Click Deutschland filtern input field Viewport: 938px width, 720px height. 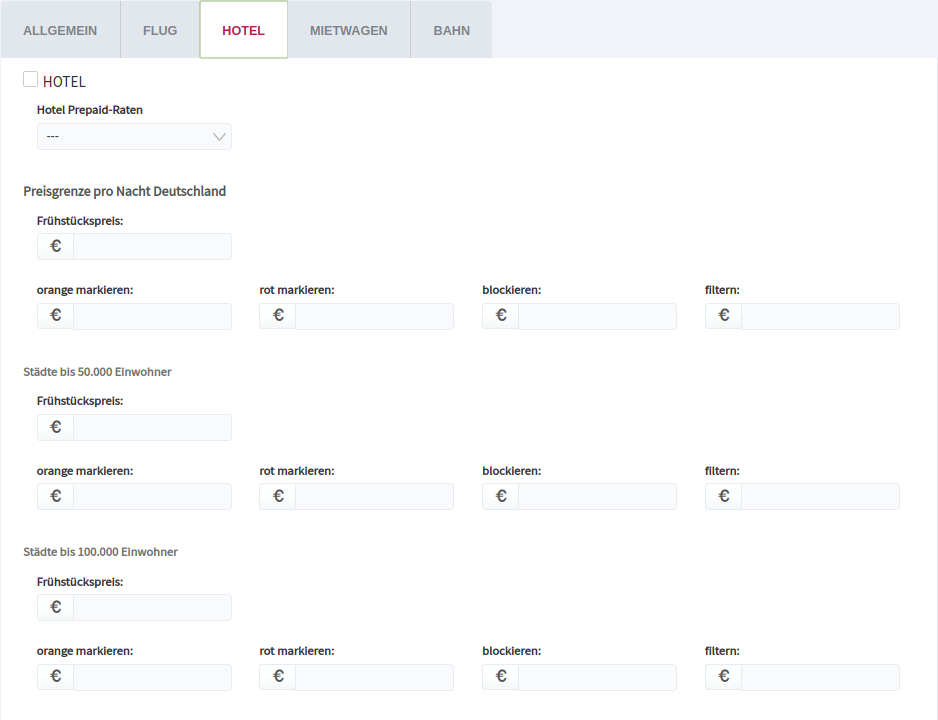[820, 316]
